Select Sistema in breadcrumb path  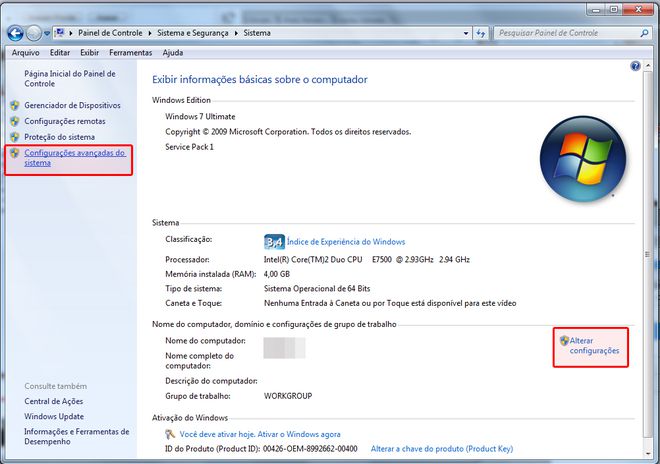point(257,33)
